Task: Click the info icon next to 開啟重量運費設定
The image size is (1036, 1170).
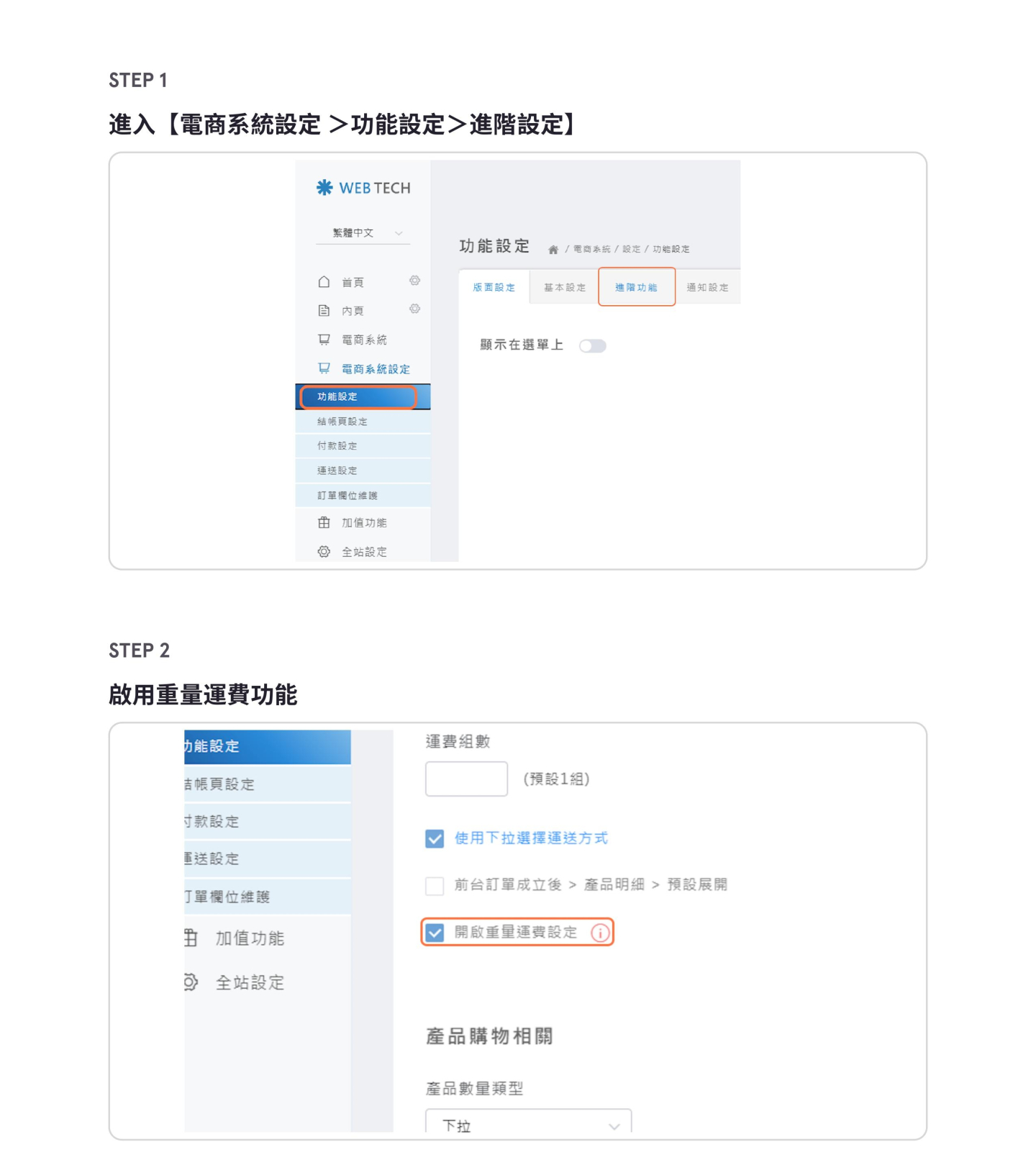Action: click(600, 933)
